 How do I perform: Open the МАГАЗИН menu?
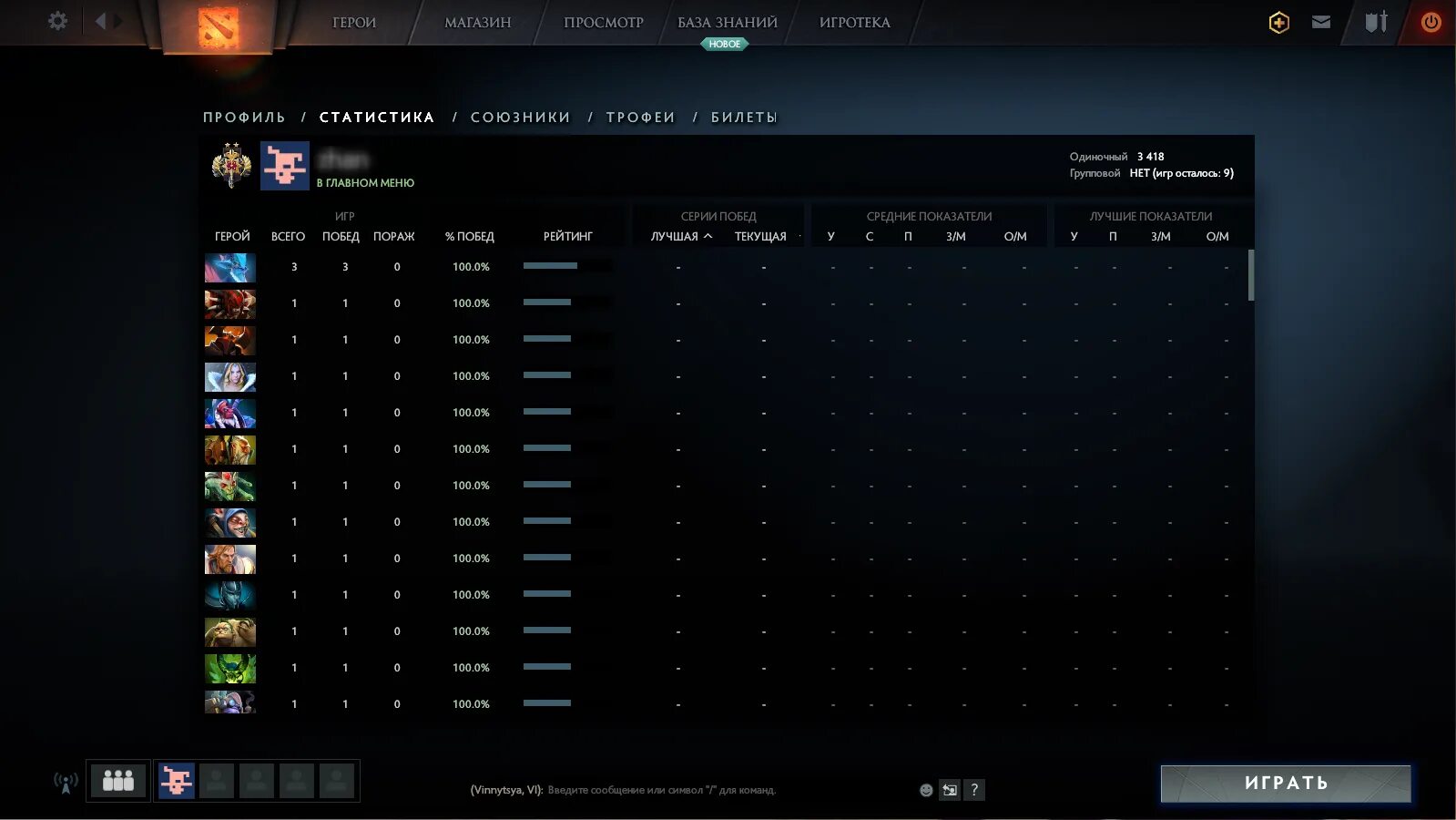(x=478, y=23)
